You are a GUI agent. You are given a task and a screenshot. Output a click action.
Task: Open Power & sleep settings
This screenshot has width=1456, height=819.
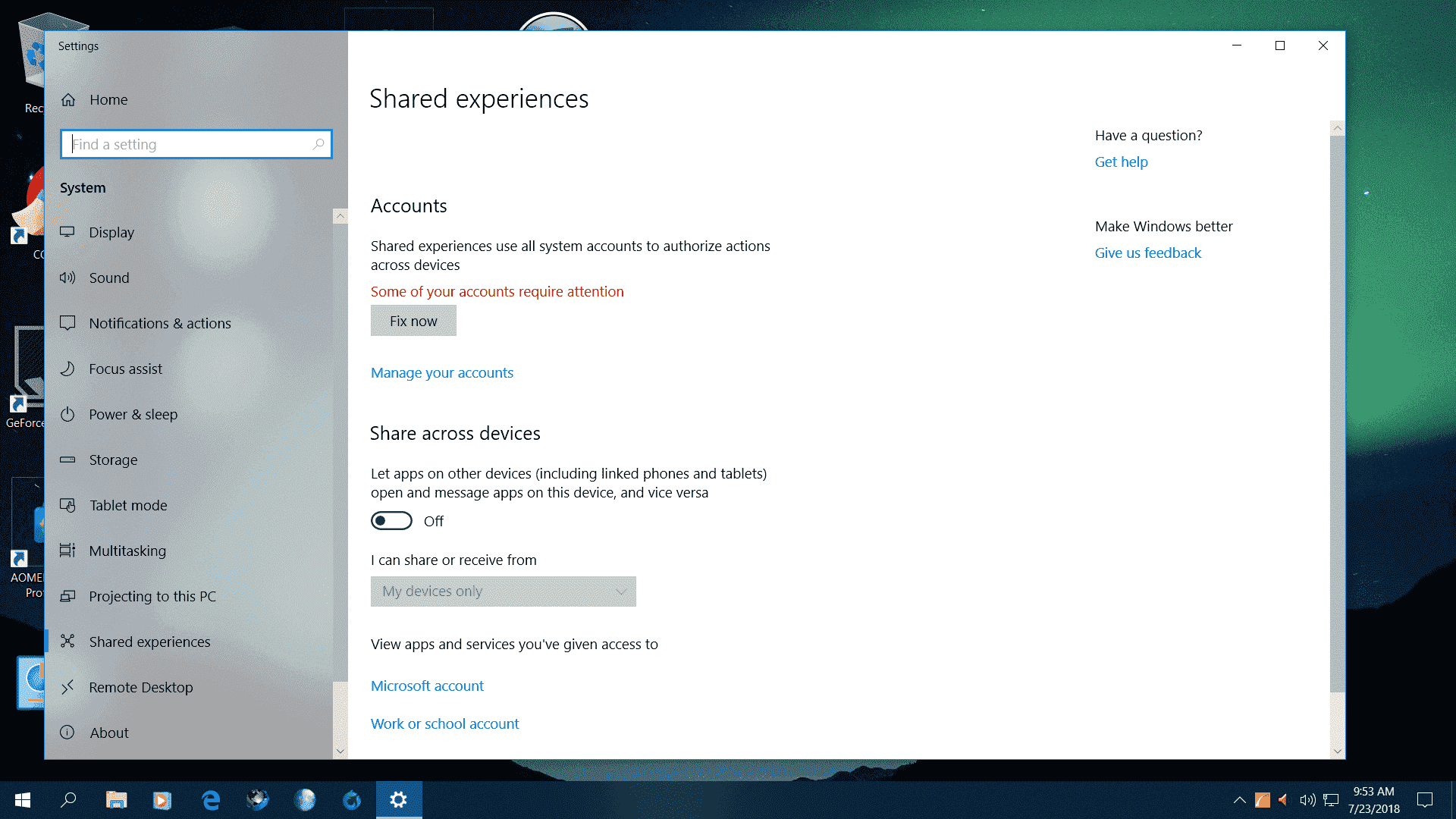(x=133, y=414)
